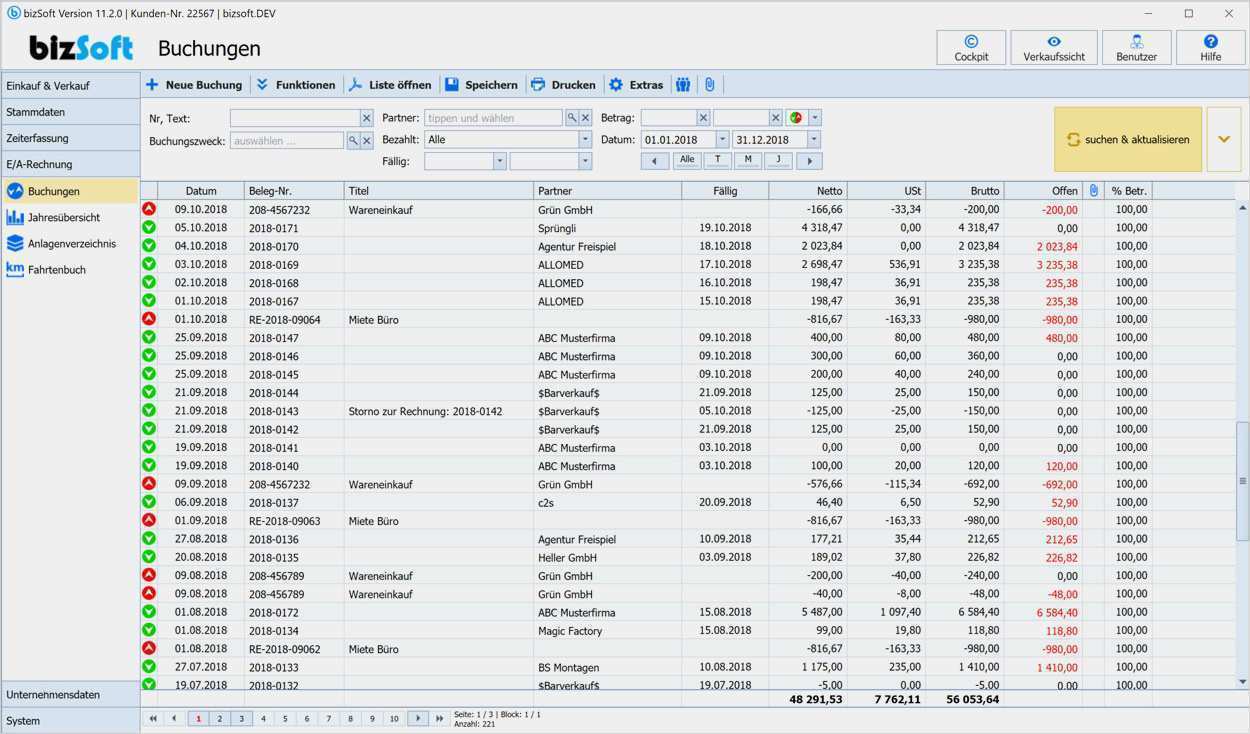Click Speichern in the toolbar
The height and width of the screenshot is (734, 1250).
pyautogui.click(x=481, y=85)
